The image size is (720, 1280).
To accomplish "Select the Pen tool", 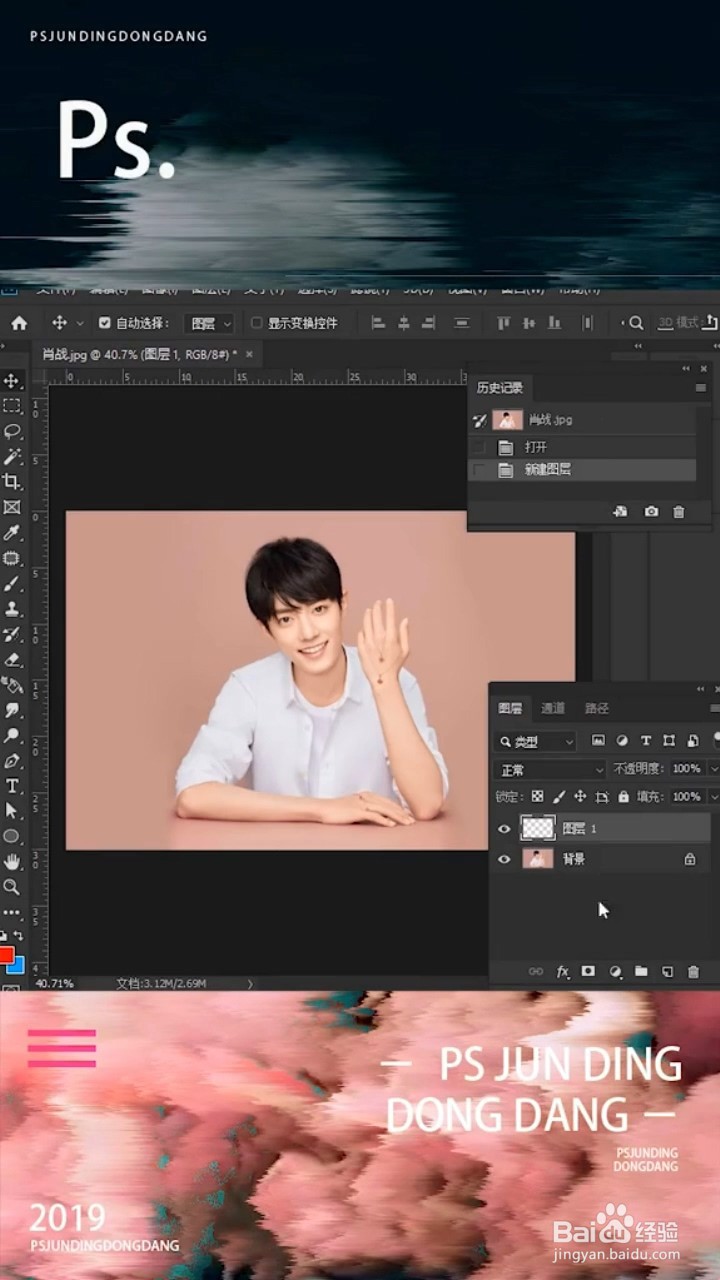I will point(12,761).
